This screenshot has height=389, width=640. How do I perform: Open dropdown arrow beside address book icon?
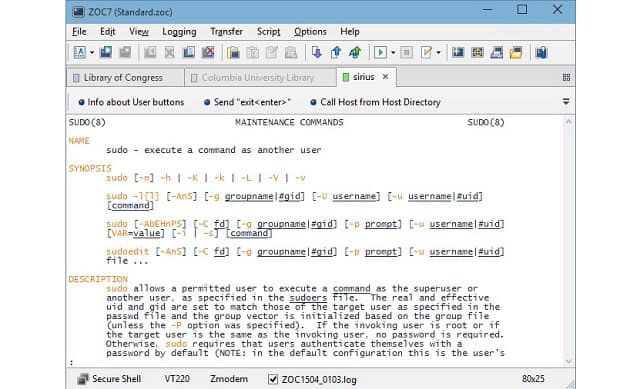point(92,53)
